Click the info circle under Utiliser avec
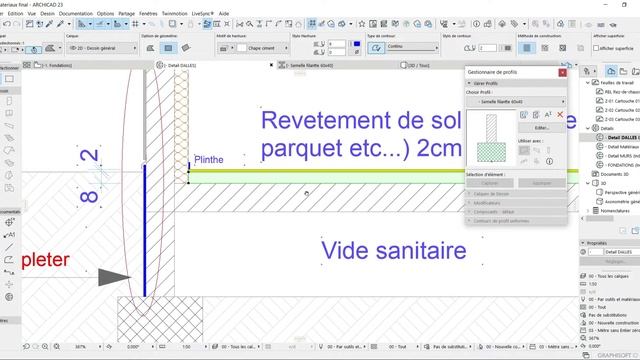 (x=549, y=161)
